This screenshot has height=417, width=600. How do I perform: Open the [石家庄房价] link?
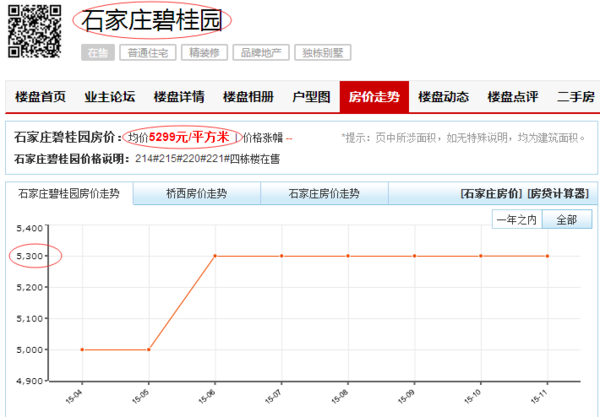click(491, 194)
